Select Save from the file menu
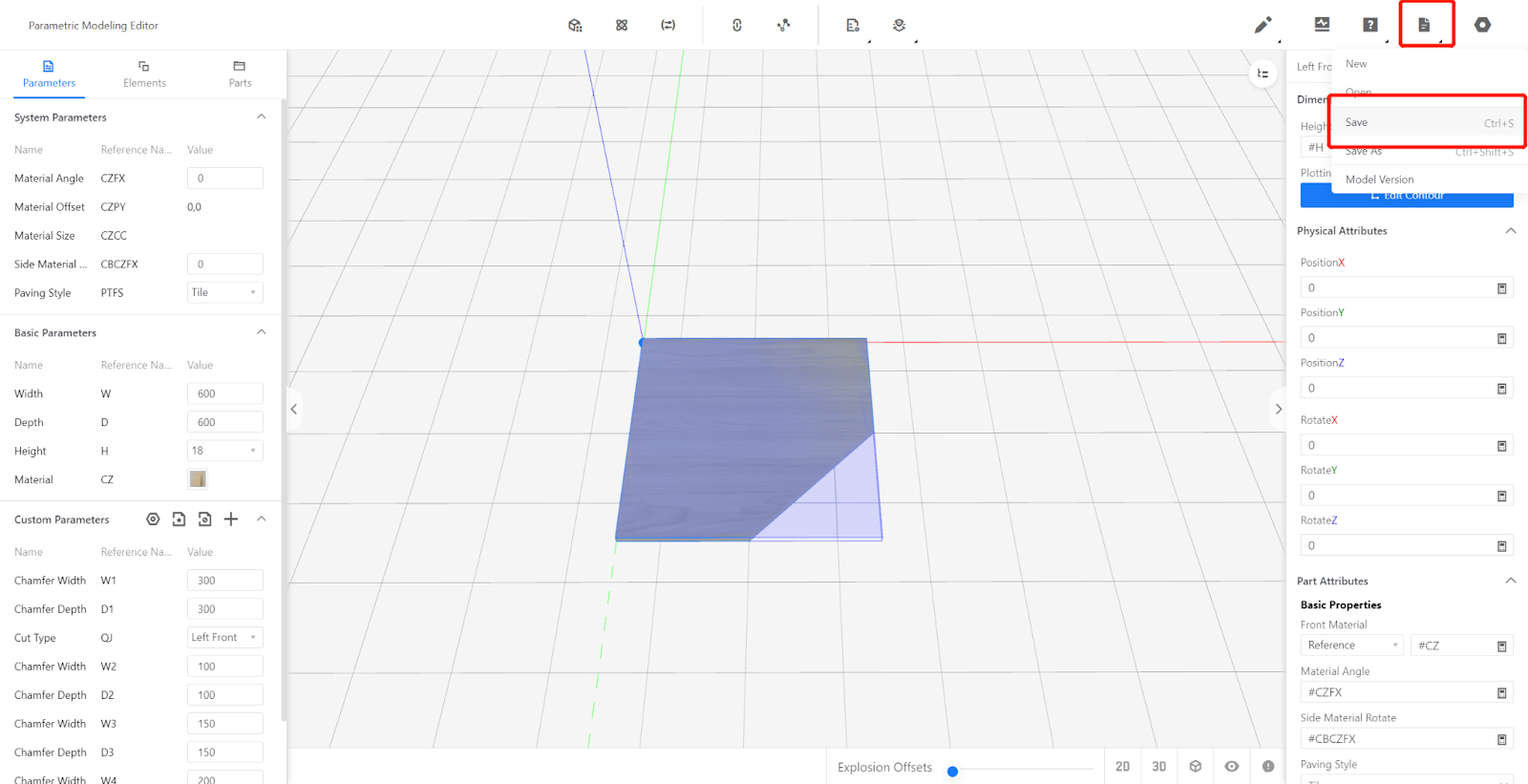The image size is (1528, 784). click(x=1357, y=123)
